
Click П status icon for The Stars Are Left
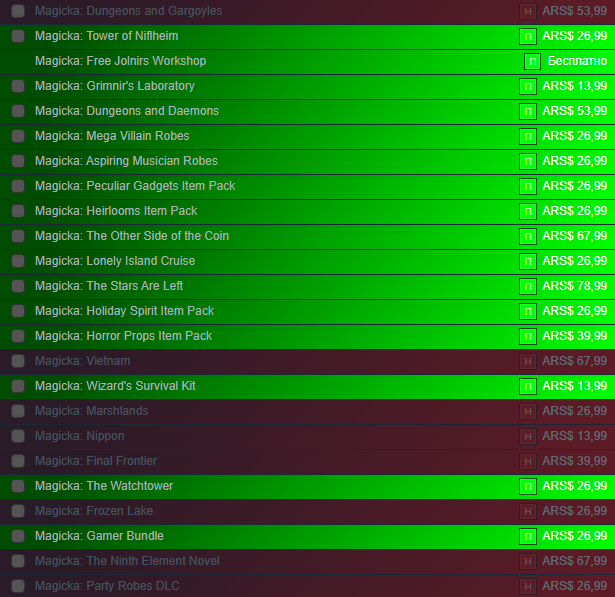click(528, 286)
